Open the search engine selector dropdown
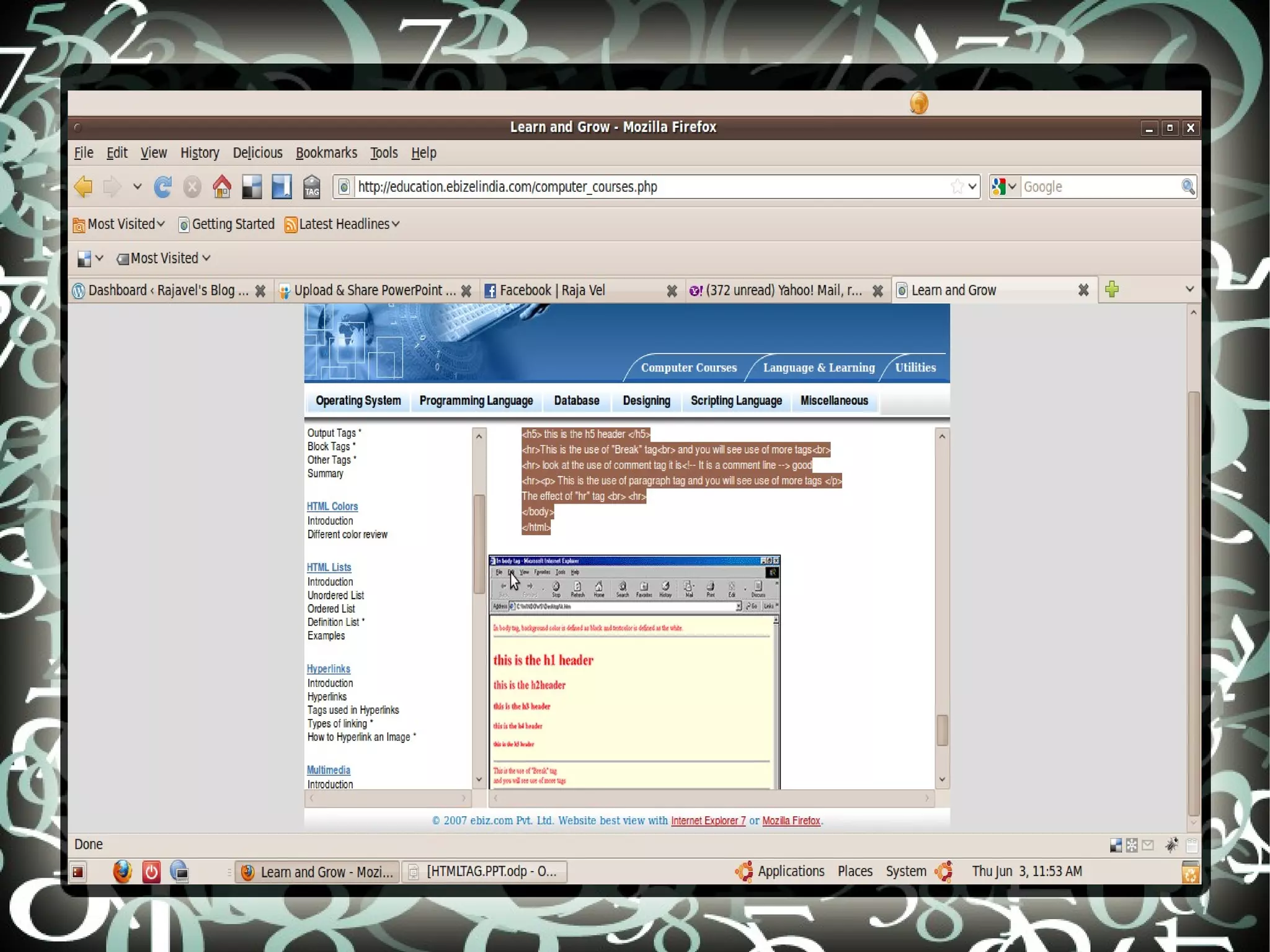The image size is (1270, 952). tap(1005, 187)
